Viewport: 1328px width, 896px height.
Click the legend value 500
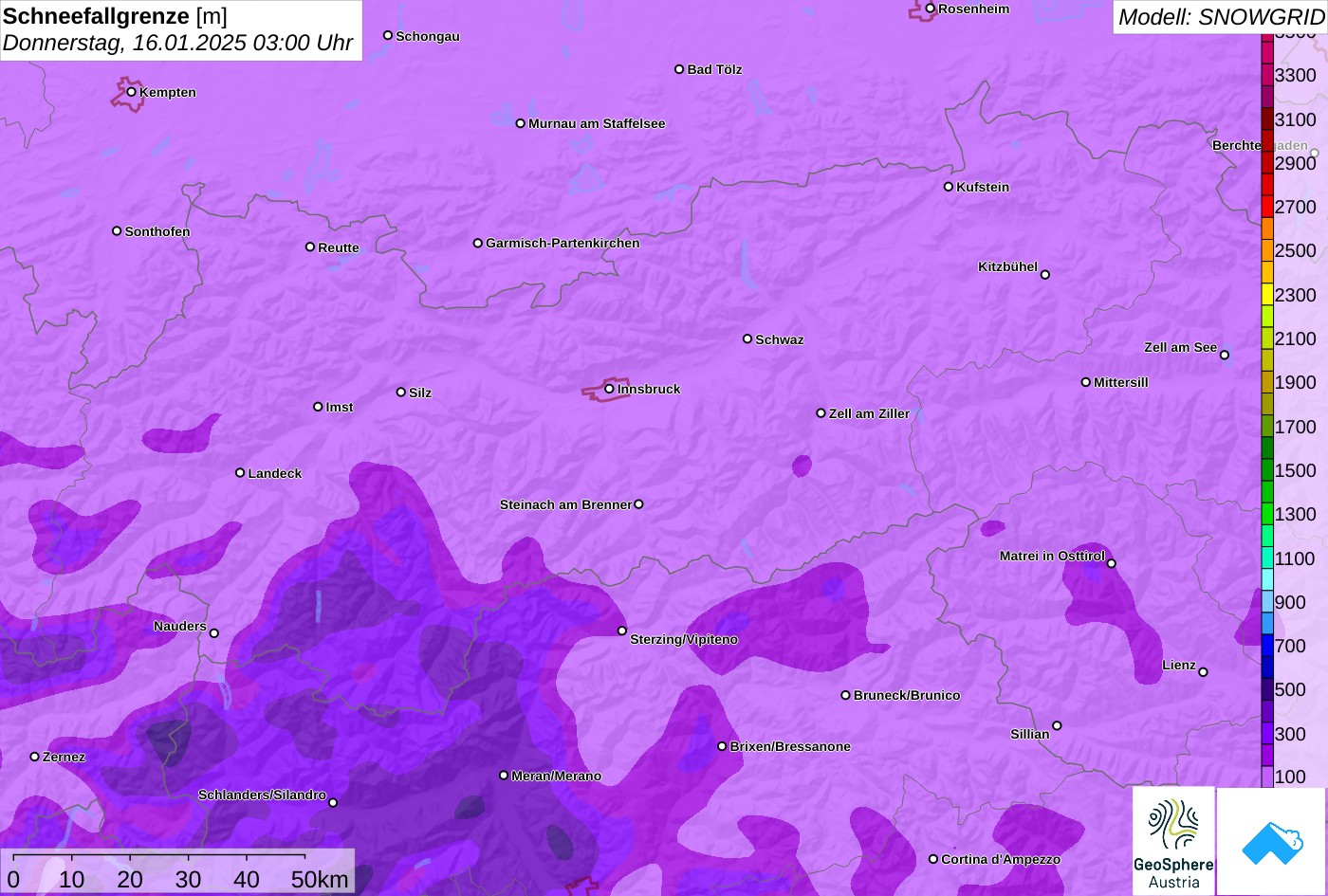click(x=1290, y=689)
